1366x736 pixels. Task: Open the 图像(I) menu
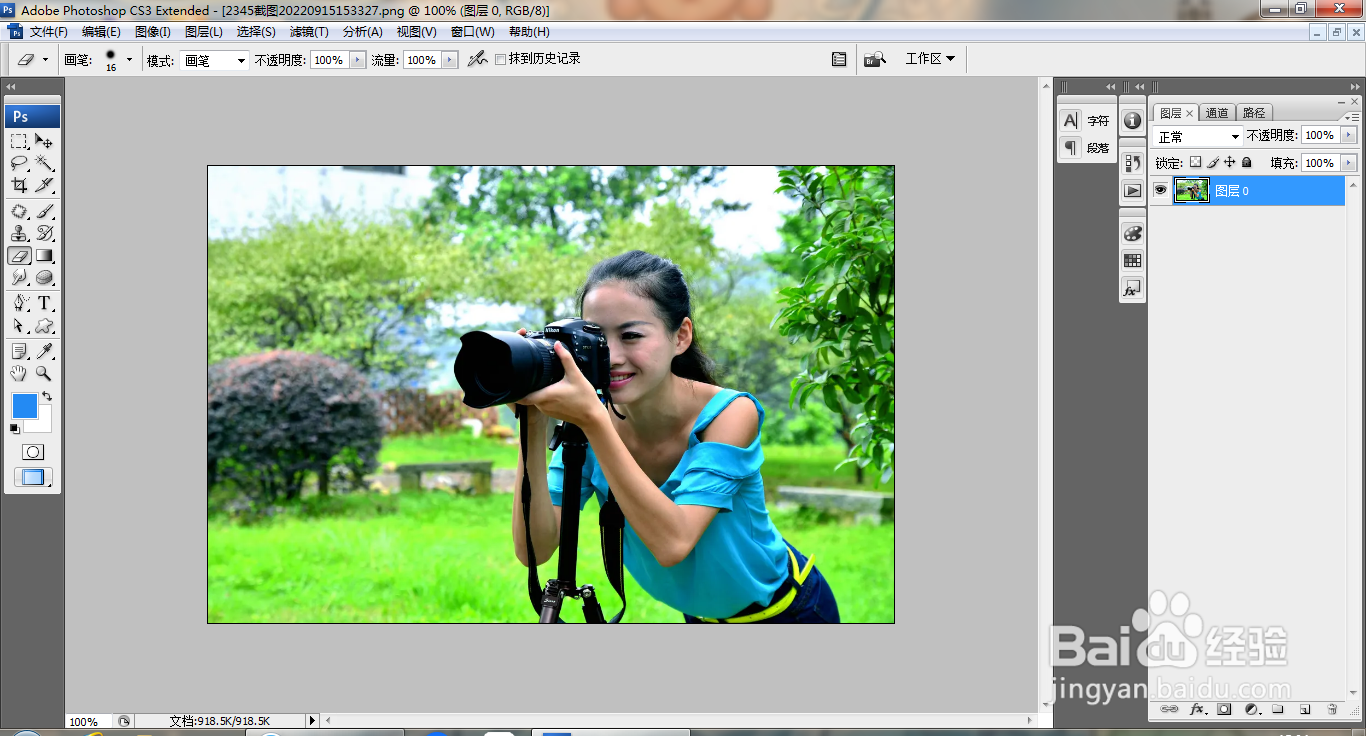tap(152, 32)
